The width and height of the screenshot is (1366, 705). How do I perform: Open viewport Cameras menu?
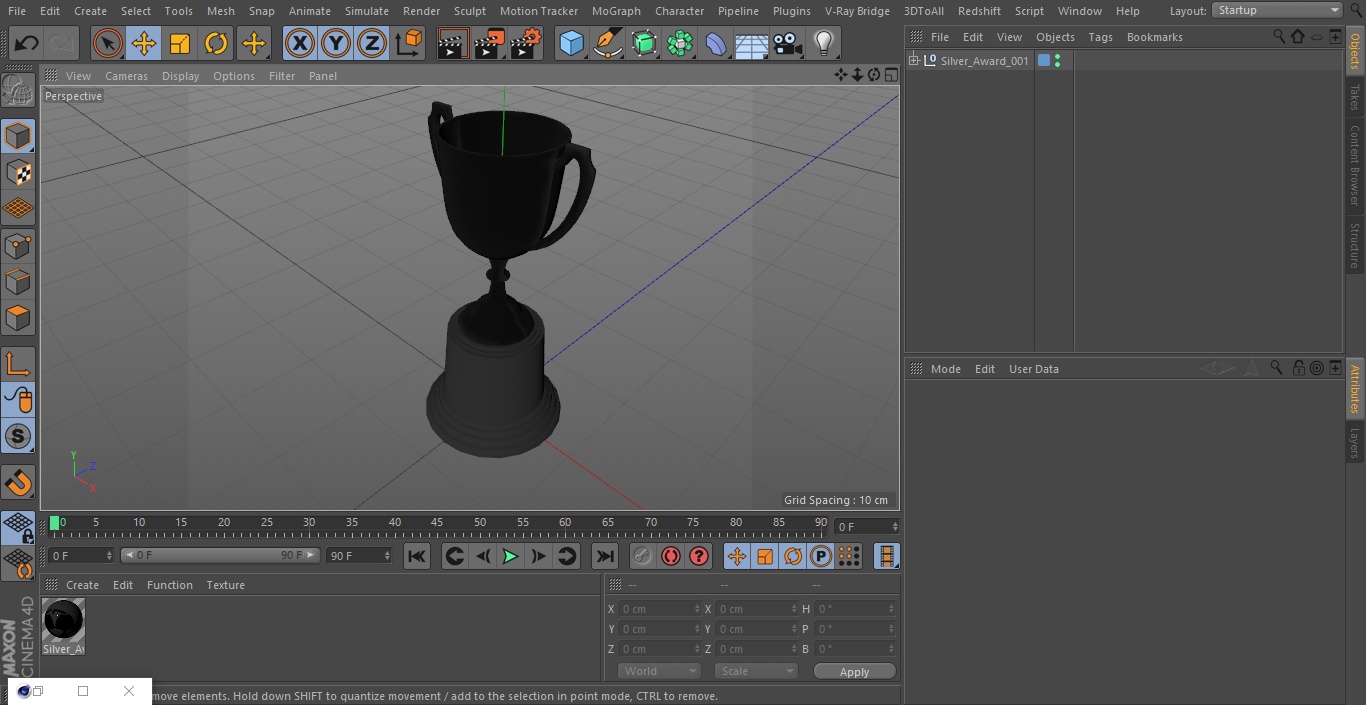coord(126,76)
